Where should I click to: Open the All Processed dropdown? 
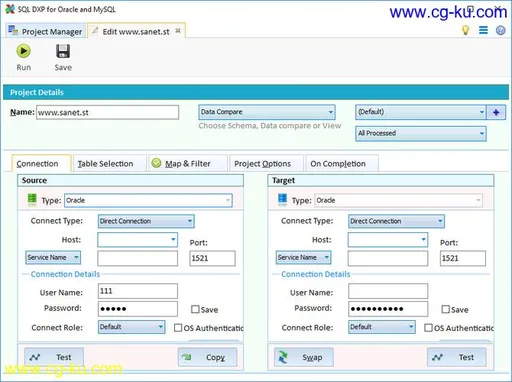click(x=421, y=133)
